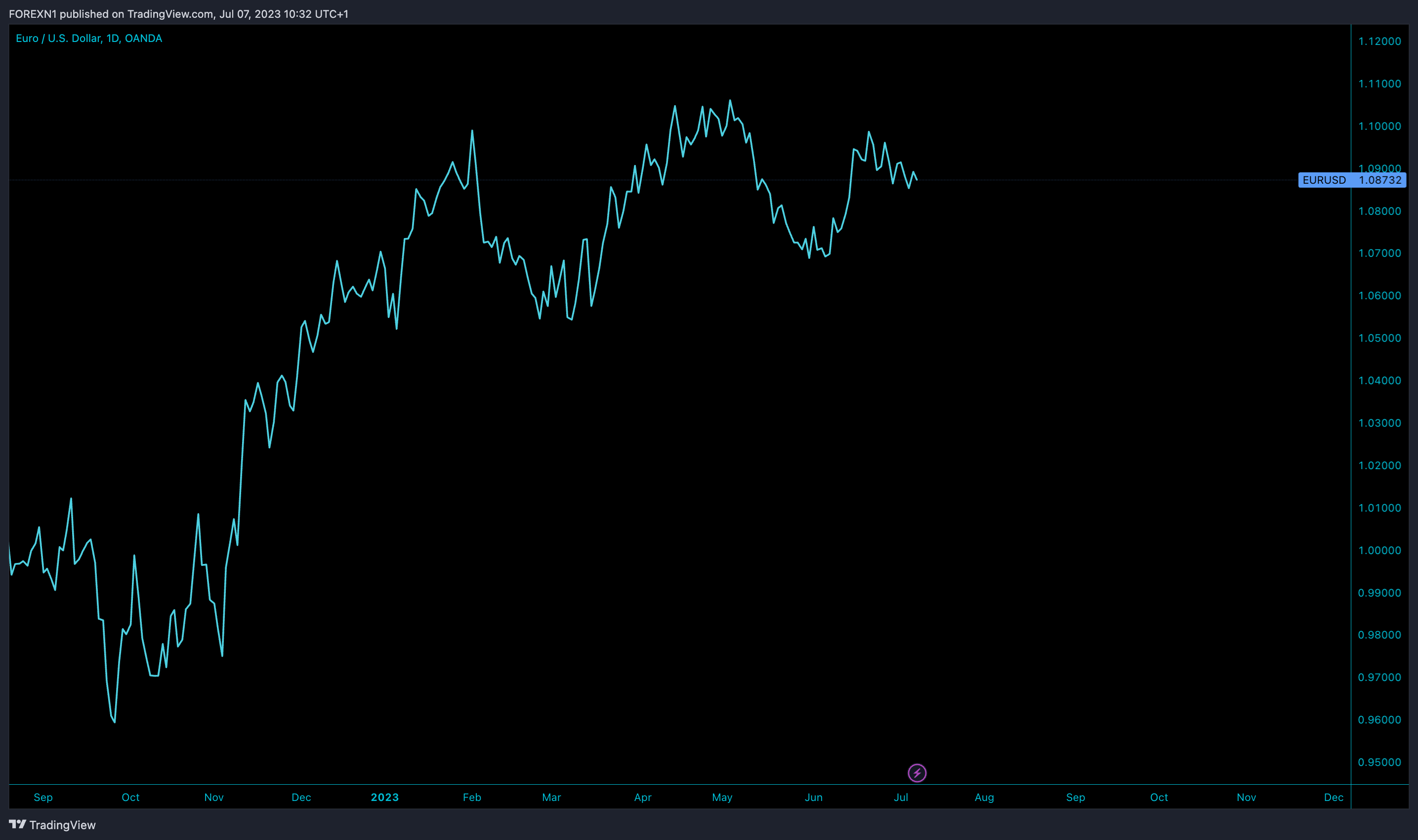Click the Euro / U.S. Dollar chart title
Screen dimensions: 1418x840
(89, 39)
